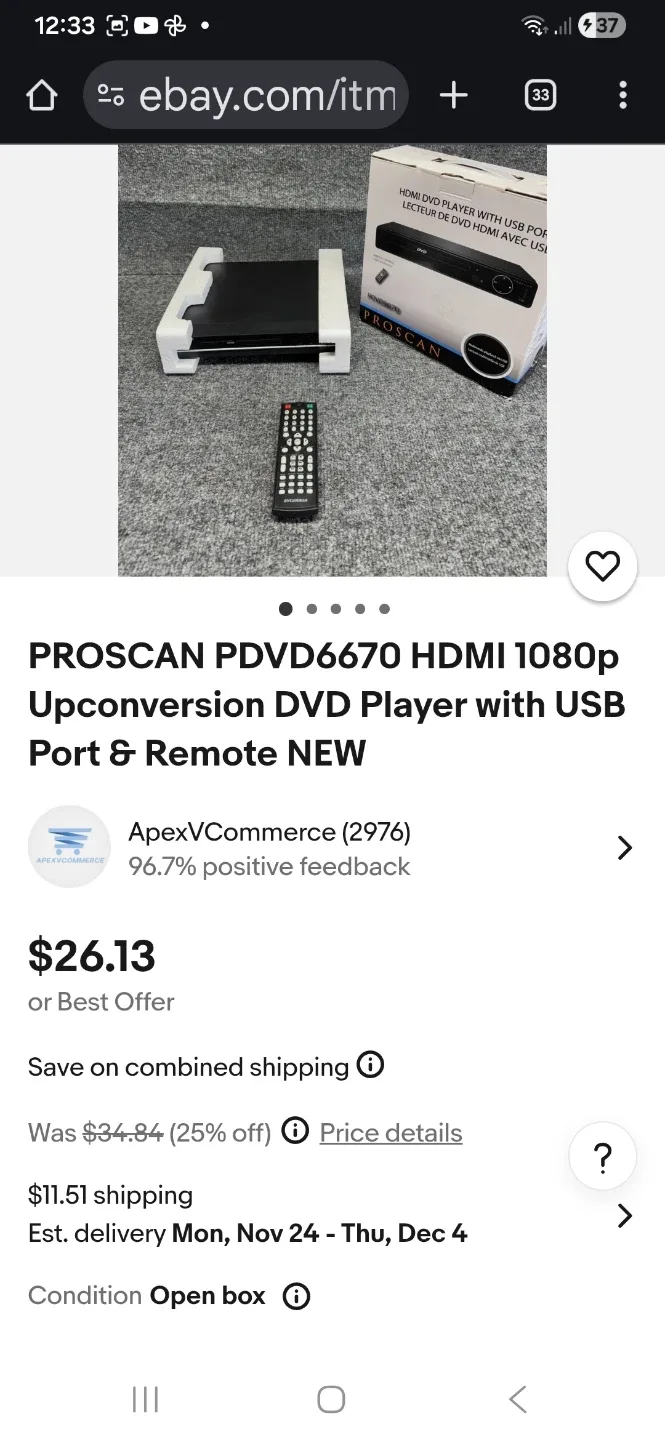665x1440 pixels.
Task: Select the second image carousel dot
Action: [x=310, y=608]
